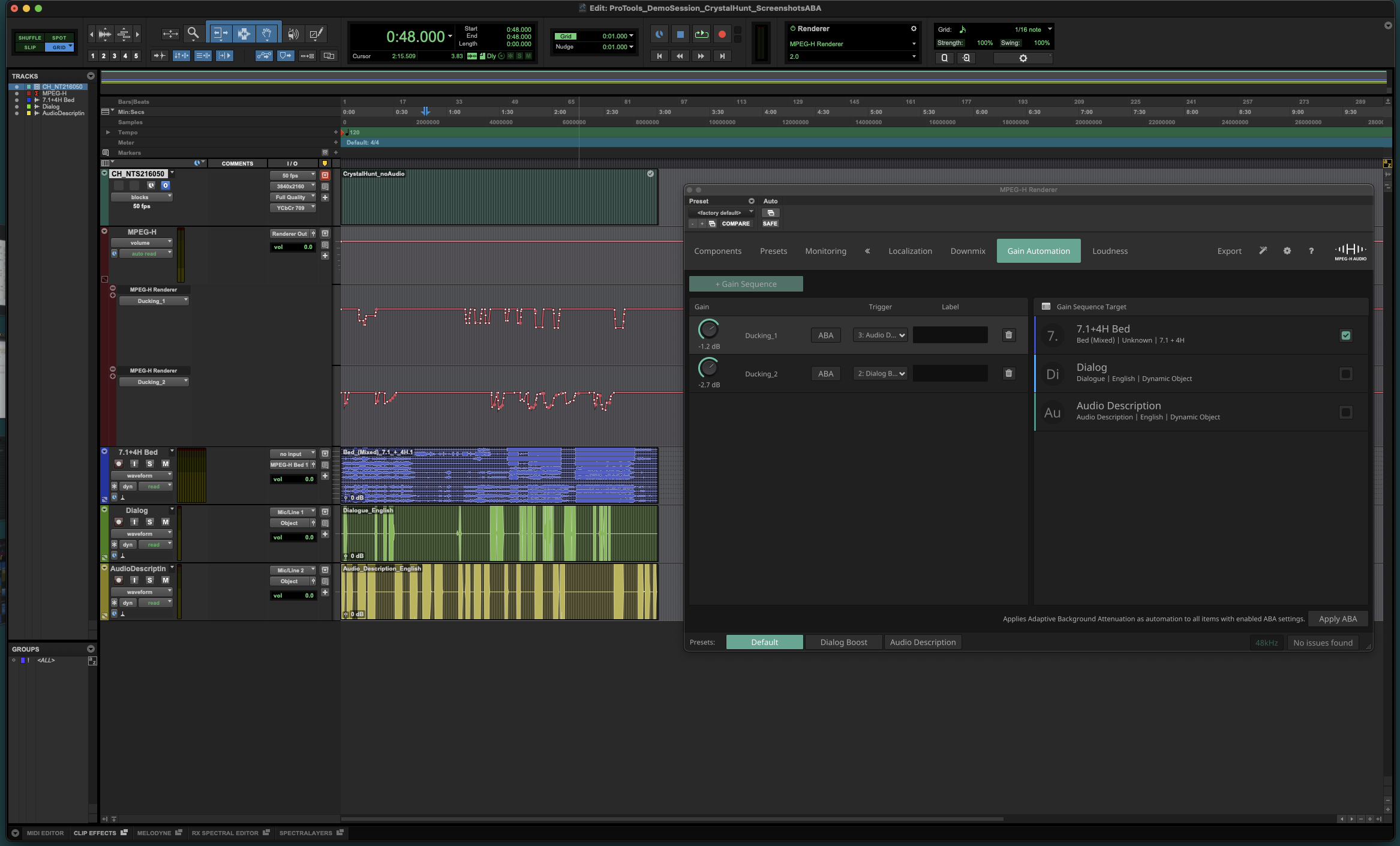Click the Apply ABA button
This screenshot has width=1400, height=846.
tap(1338, 619)
